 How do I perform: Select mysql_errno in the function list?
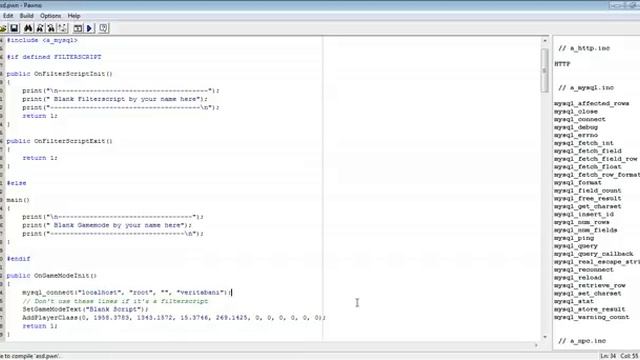click(576, 135)
